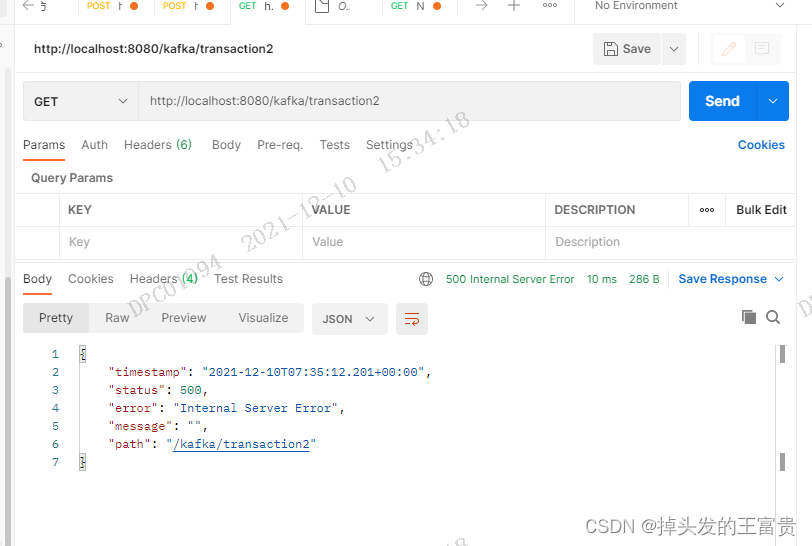The image size is (812, 546).
Task: Open the Auth tab
Action: [x=94, y=145]
